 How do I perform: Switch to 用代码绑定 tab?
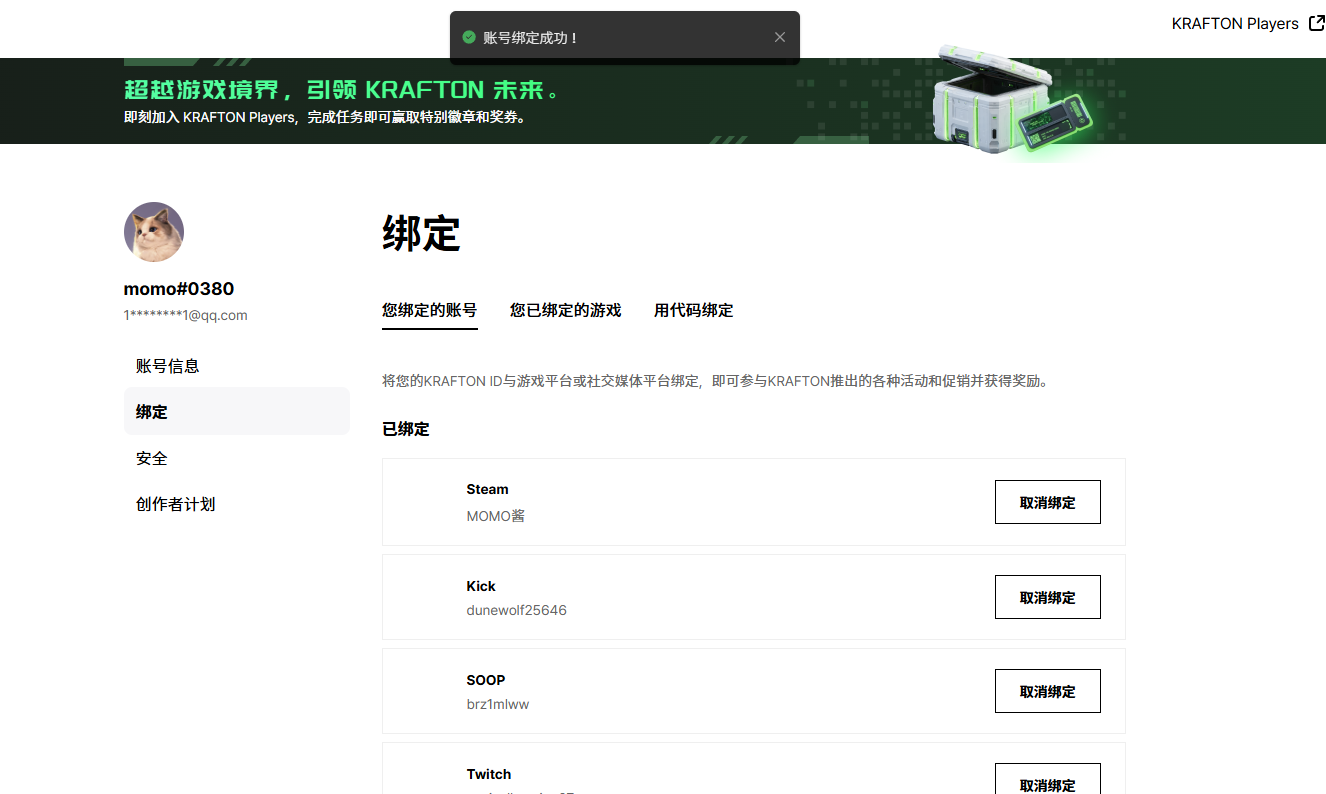(694, 311)
